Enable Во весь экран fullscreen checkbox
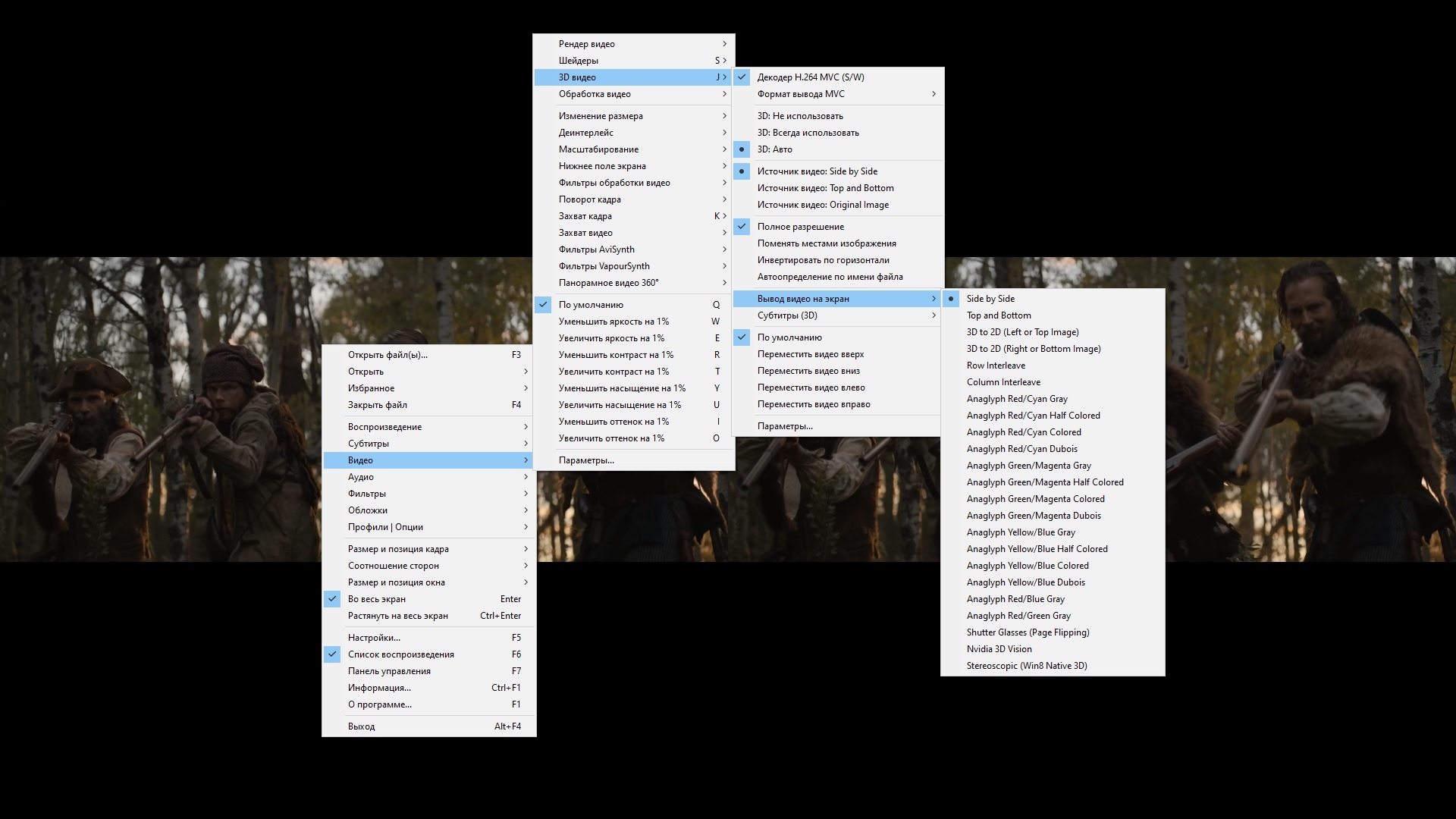This screenshot has height=819, width=1456. (x=333, y=598)
